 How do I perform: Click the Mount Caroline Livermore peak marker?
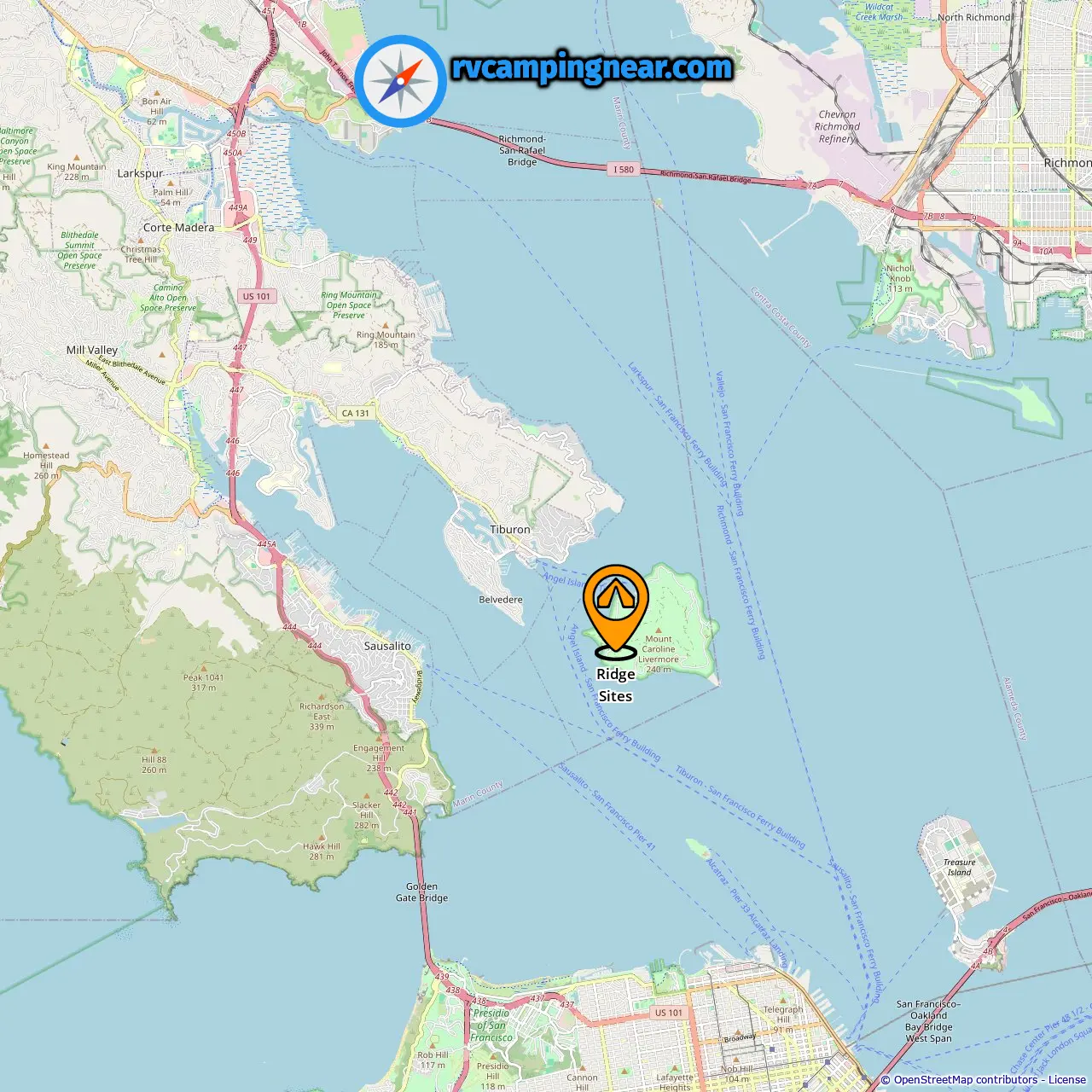(658, 630)
